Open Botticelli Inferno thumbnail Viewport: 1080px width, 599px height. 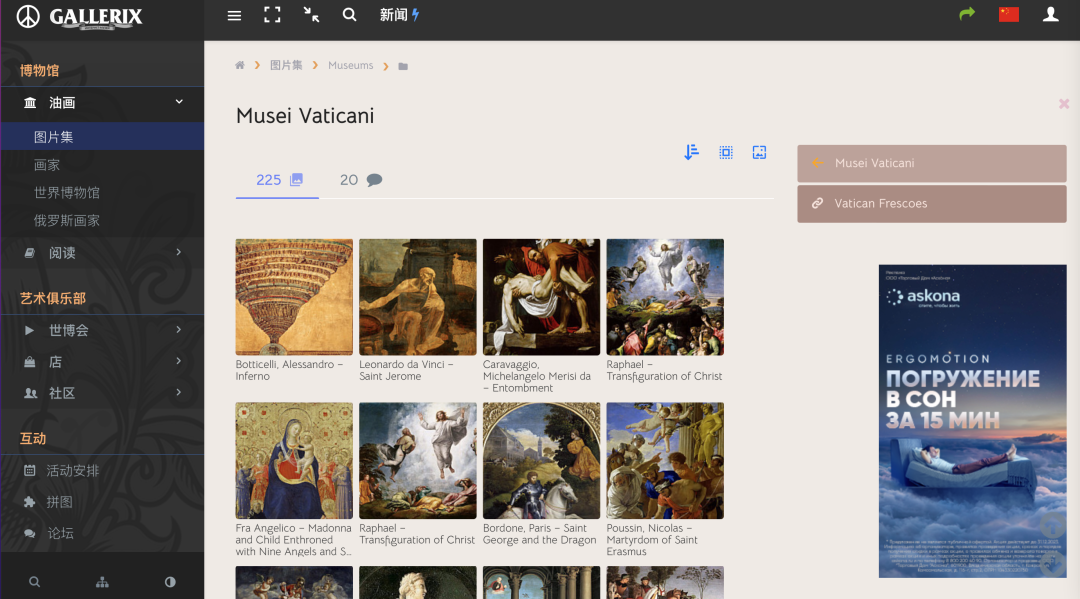point(294,297)
